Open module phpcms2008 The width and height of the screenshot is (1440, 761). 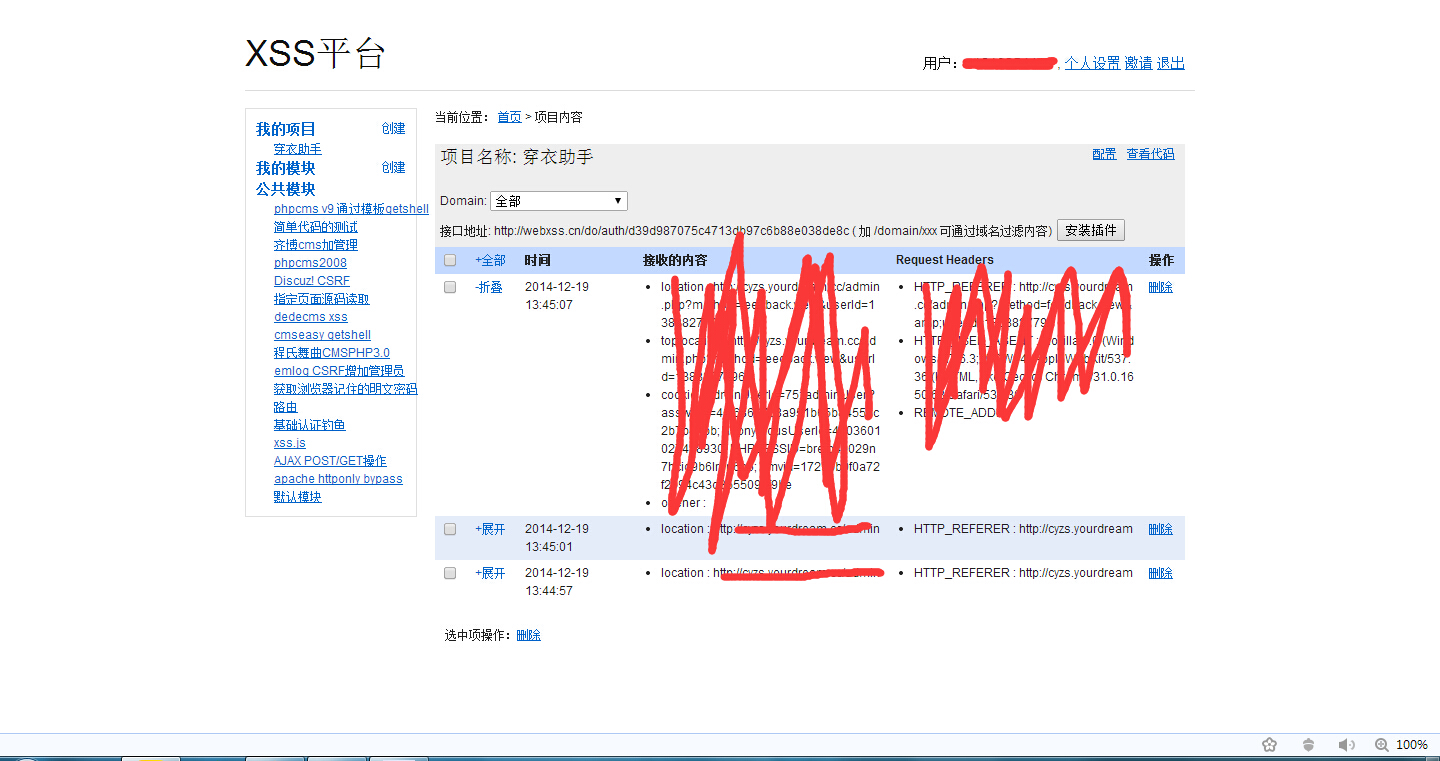point(310,263)
